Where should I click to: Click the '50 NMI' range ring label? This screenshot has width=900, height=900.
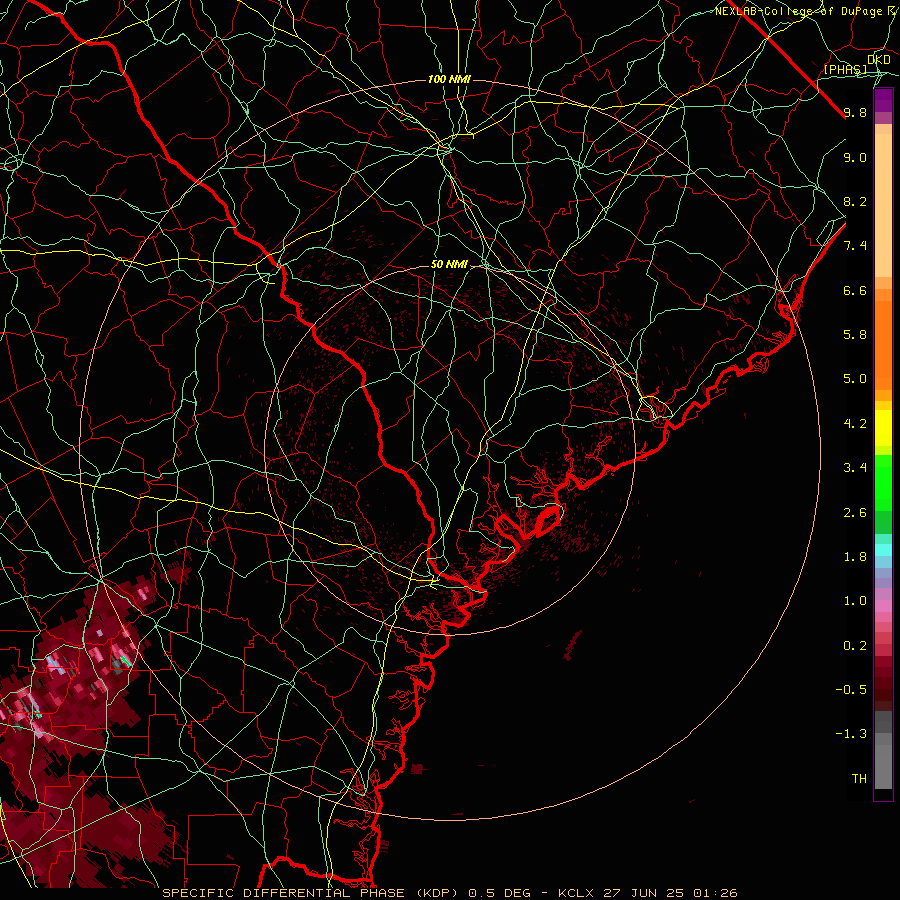[x=449, y=265]
